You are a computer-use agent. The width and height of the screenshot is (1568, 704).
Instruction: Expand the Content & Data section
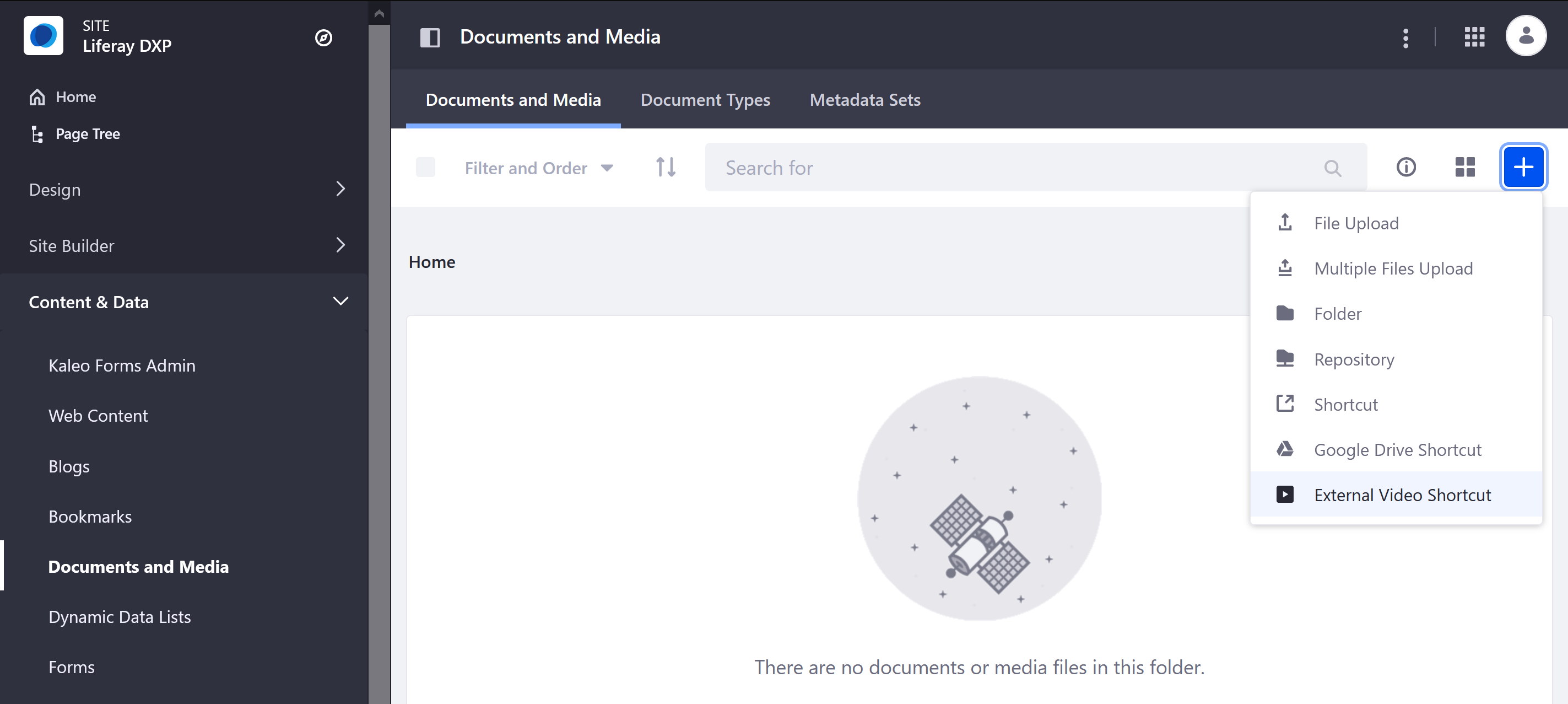click(341, 302)
